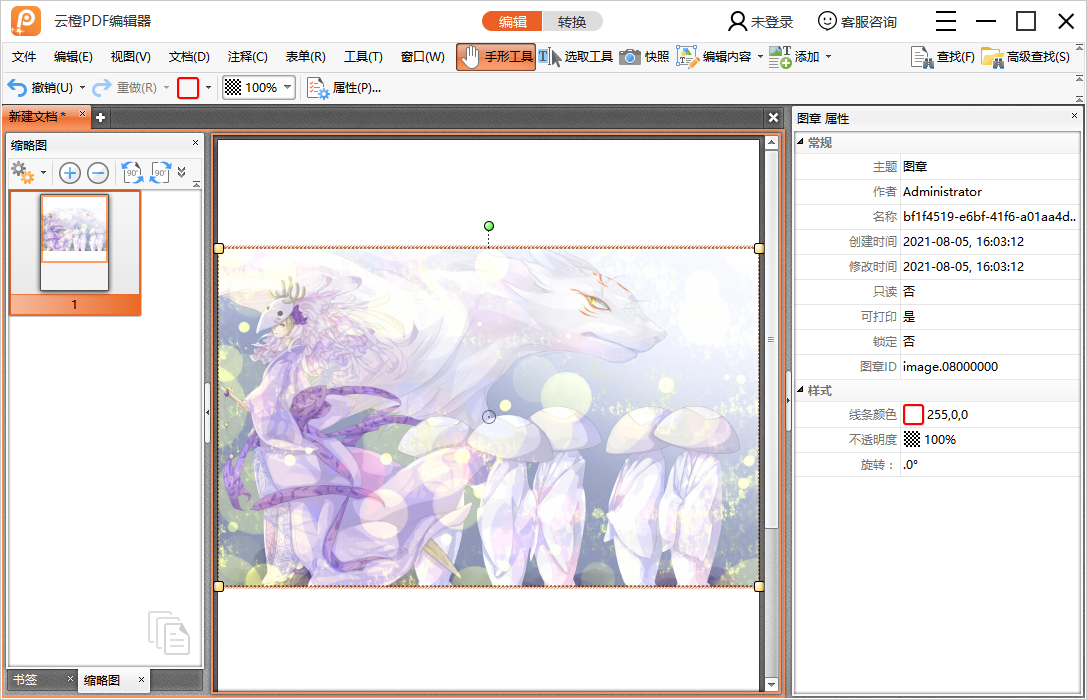Take a snapshot with 快照 tool
Image resolution: width=1087 pixels, height=700 pixels.
tap(644, 57)
